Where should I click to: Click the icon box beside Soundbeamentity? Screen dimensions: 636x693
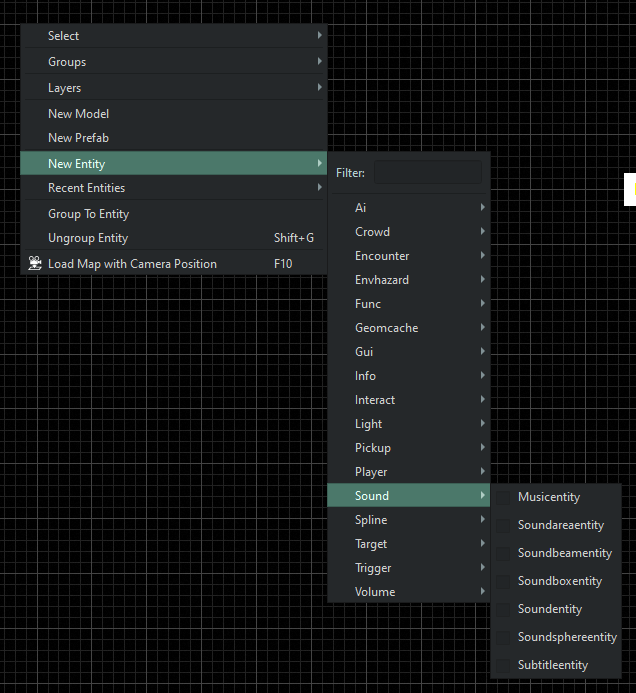pyautogui.click(x=503, y=553)
